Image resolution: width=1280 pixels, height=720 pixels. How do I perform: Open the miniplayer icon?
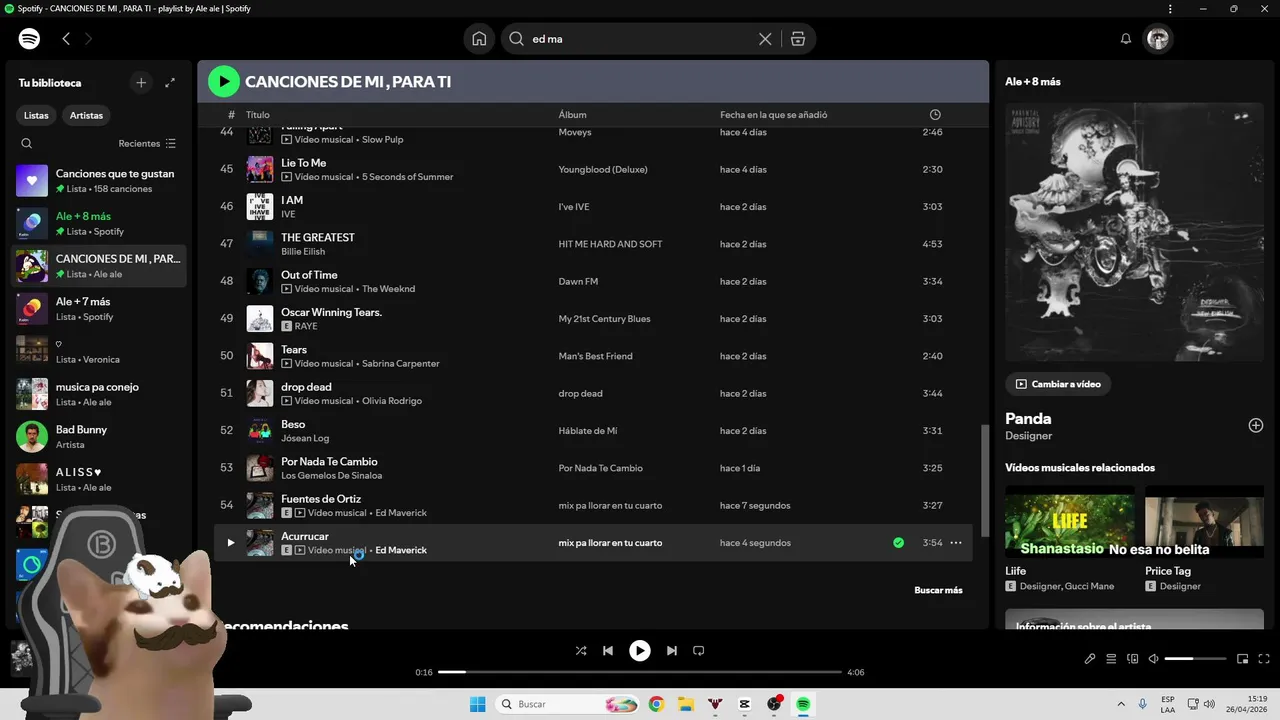(1242, 659)
